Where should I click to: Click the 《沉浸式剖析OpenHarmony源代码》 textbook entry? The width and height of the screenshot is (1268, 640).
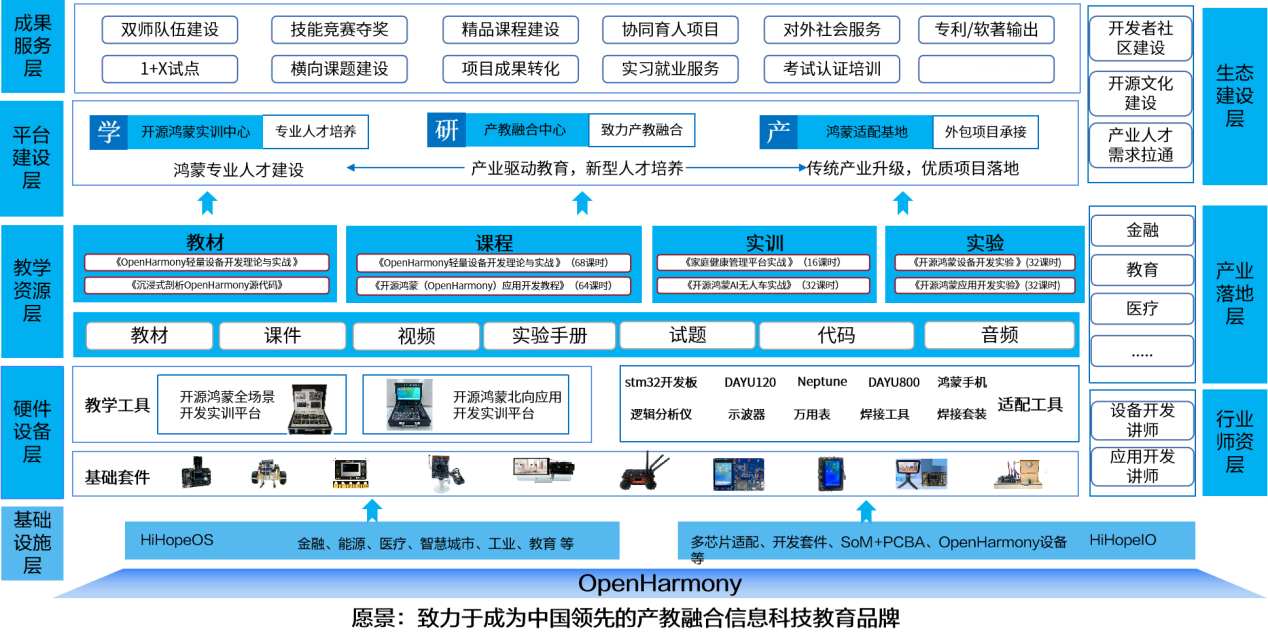[207, 285]
